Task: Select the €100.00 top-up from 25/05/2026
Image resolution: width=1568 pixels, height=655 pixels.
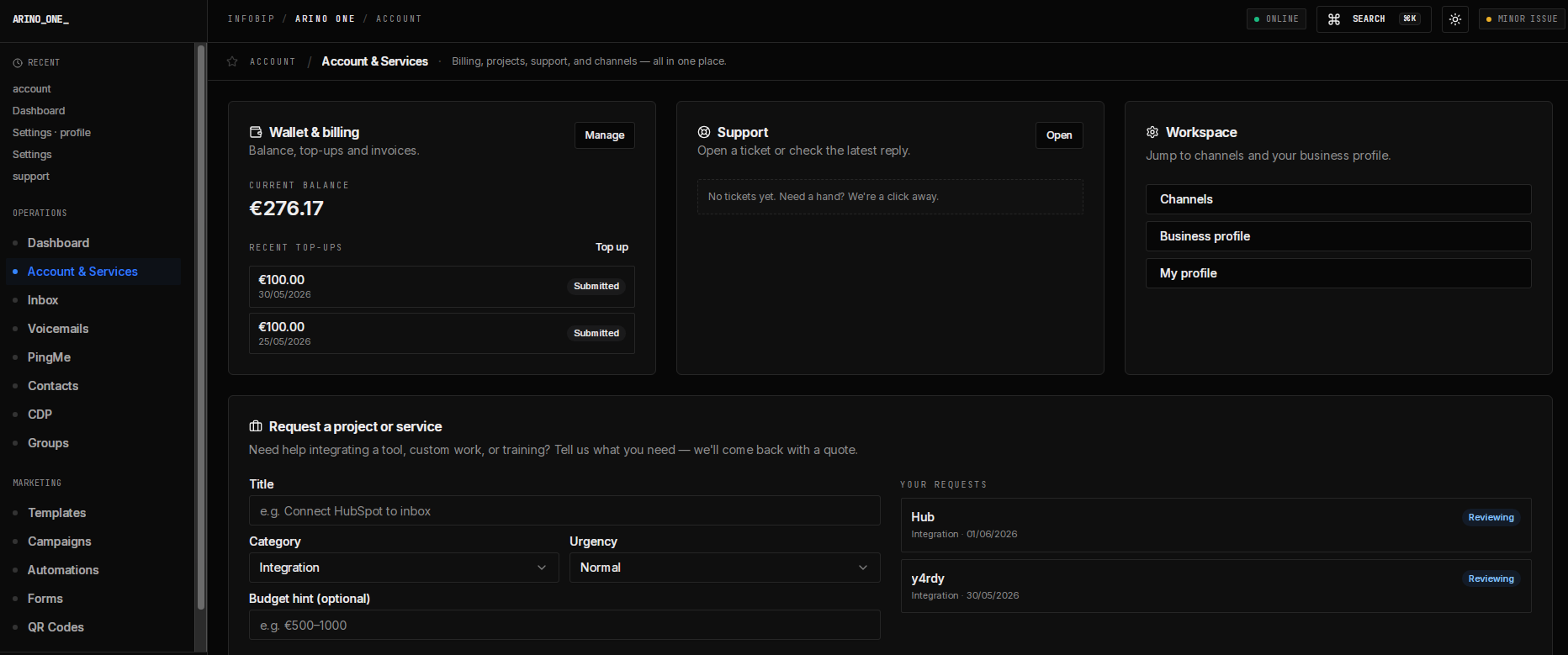Action: tap(442, 334)
